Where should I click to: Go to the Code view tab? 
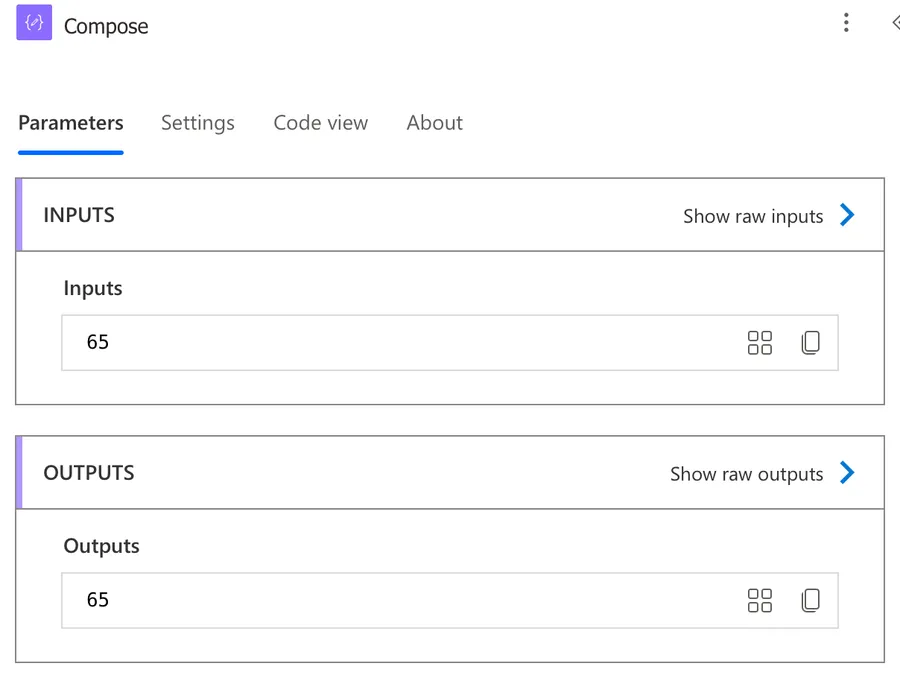point(321,123)
